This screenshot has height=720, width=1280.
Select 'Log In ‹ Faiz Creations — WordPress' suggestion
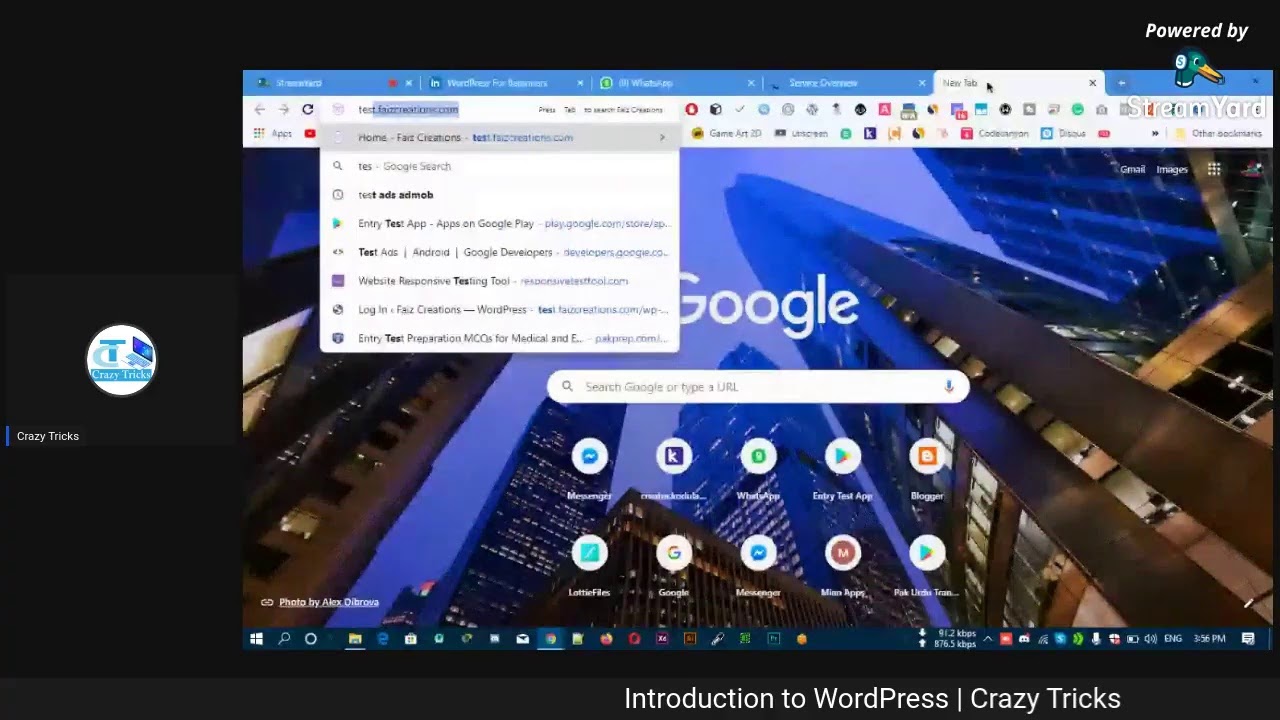[500, 310]
